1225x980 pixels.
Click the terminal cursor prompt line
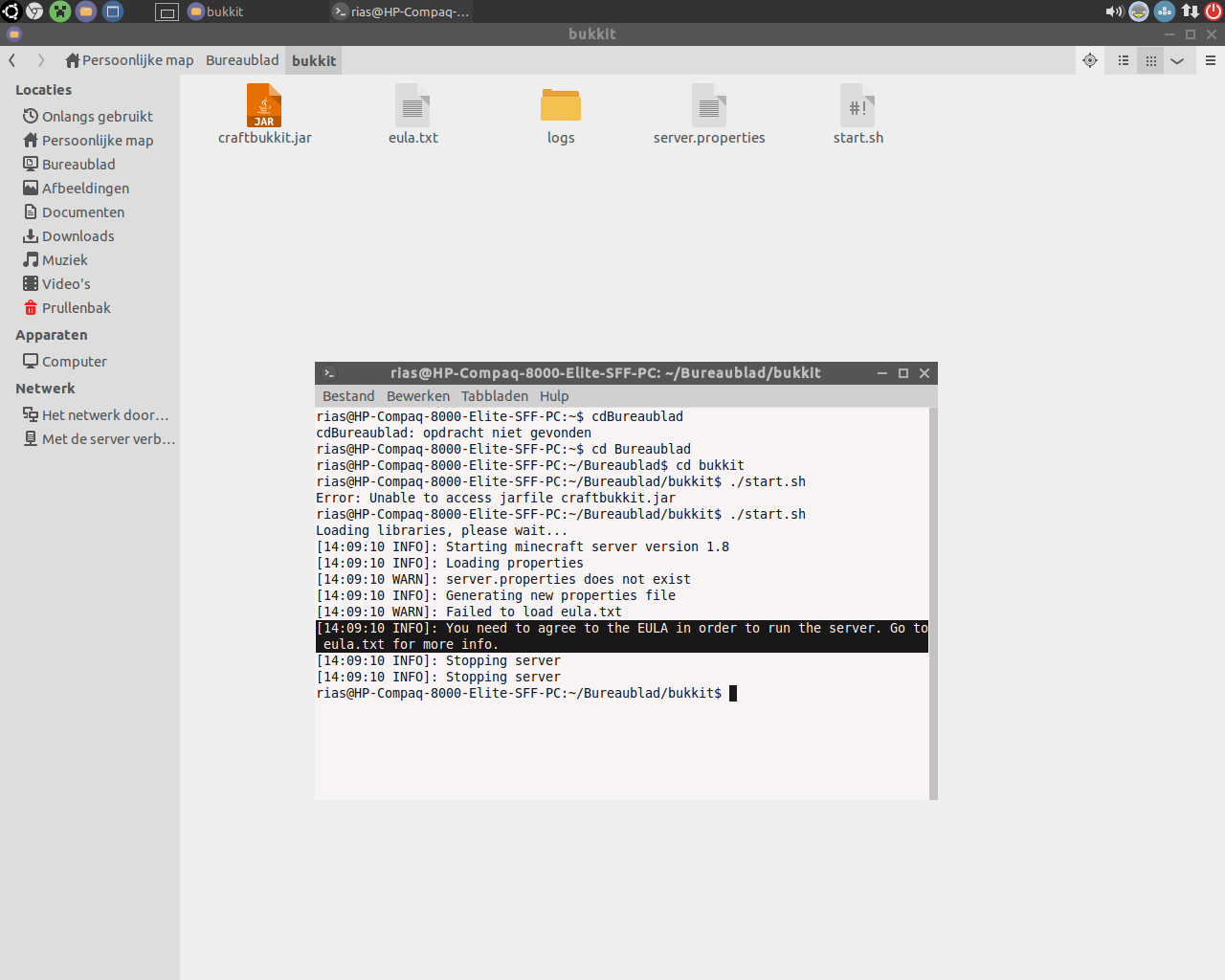pyautogui.click(x=526, y=693)
